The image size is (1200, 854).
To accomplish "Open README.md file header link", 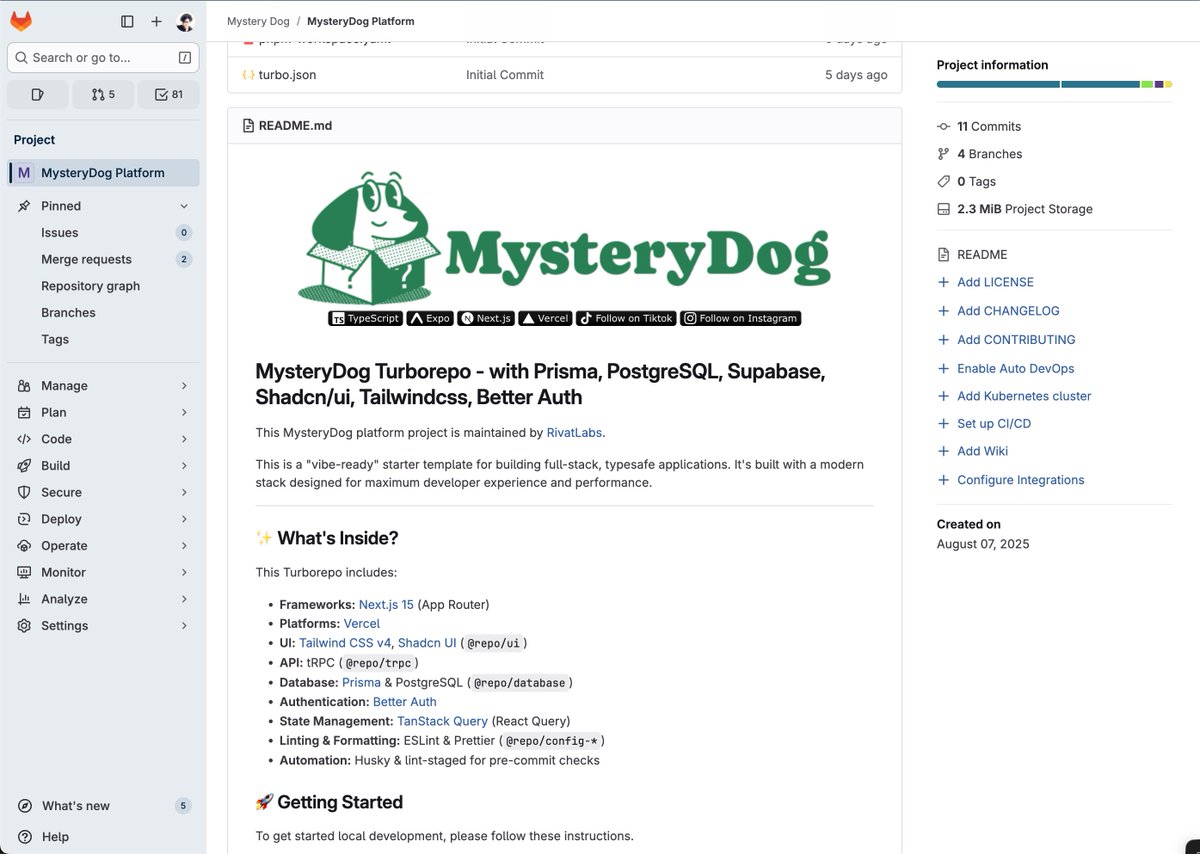I will pyautogui.click(x=295, y=126).
